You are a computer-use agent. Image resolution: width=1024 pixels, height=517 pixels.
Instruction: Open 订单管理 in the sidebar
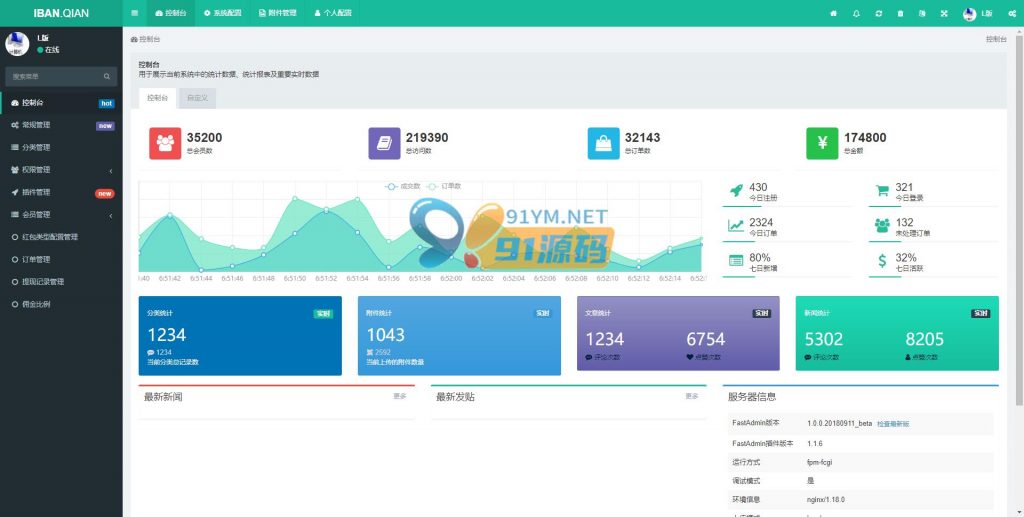pyautogui.click(x=61, y=259)
